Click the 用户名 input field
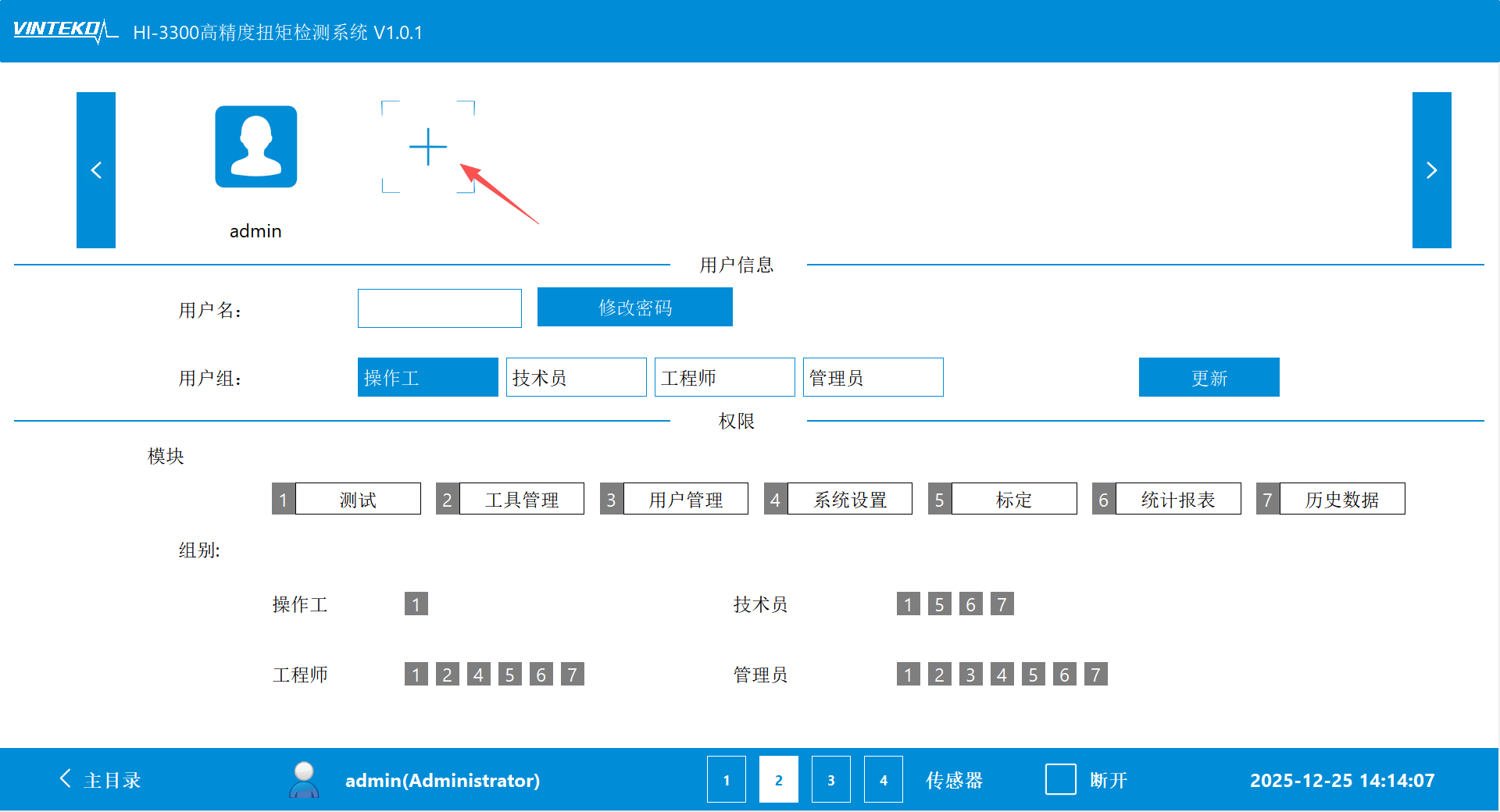Screen dimensions: 1500x812 [439, 308]
